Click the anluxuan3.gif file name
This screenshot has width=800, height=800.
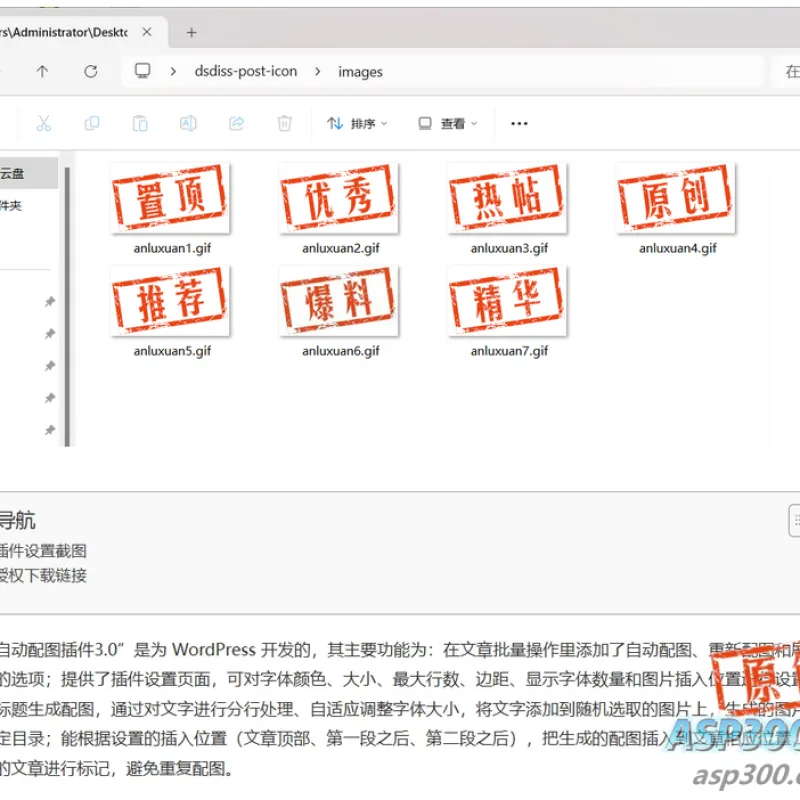pyautogui.click(x=509, y=248)
